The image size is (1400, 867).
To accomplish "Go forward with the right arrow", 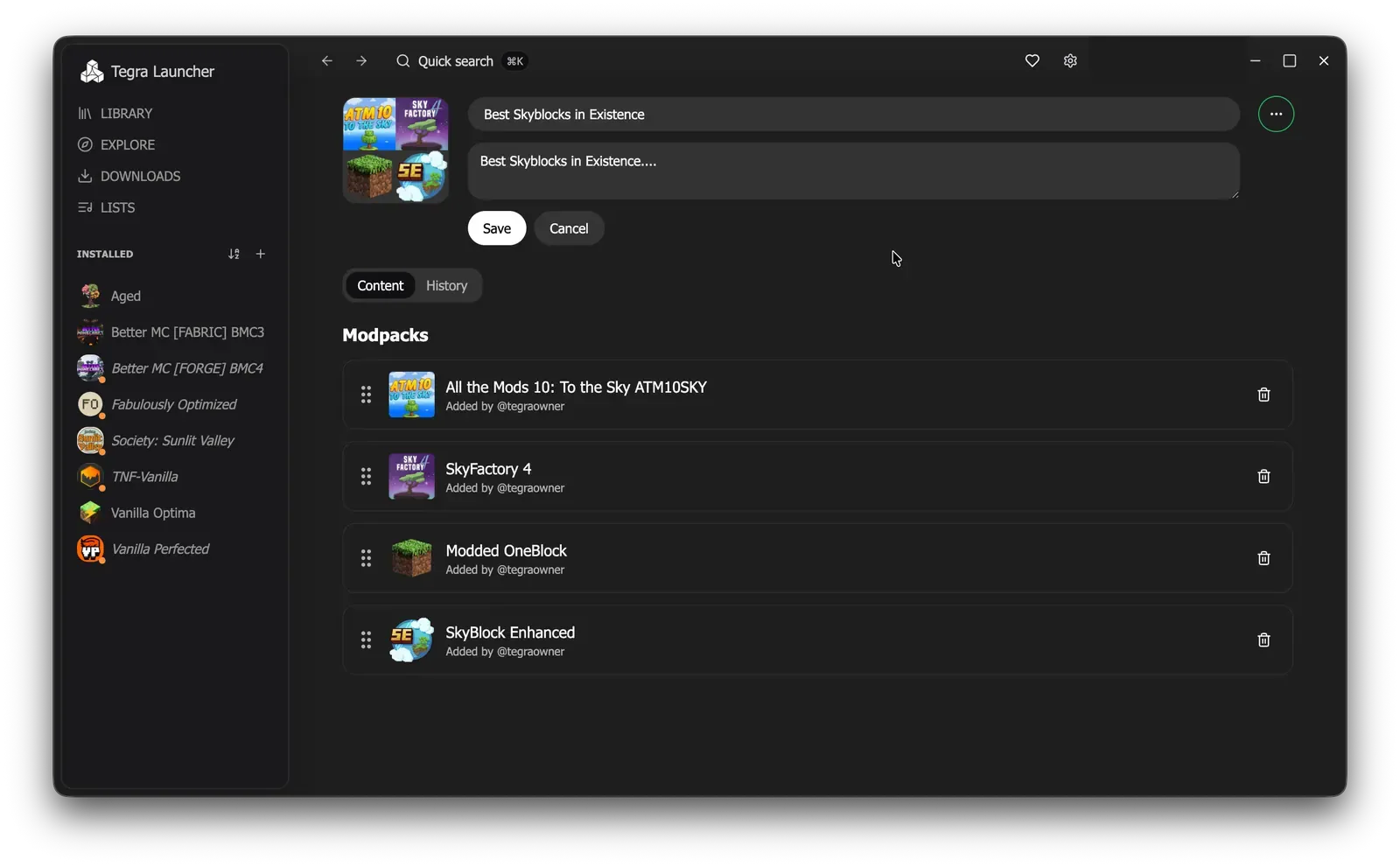I will click(361, 61).
